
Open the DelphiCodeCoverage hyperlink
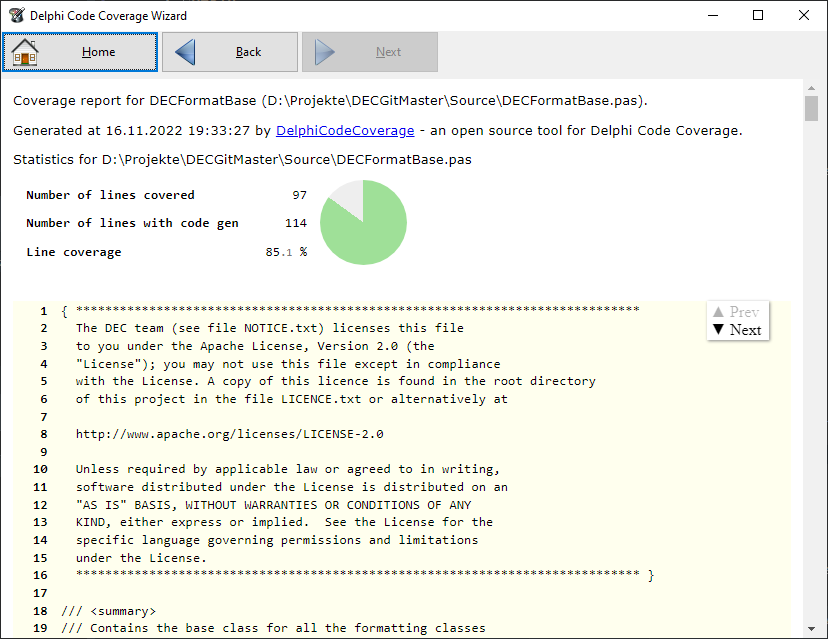click(x=345, y=130)
